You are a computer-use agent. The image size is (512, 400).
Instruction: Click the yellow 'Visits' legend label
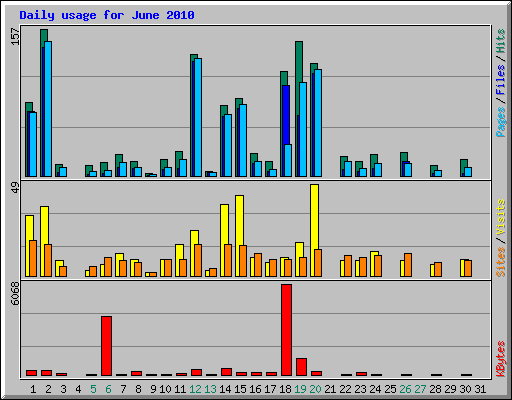point(501,217)
